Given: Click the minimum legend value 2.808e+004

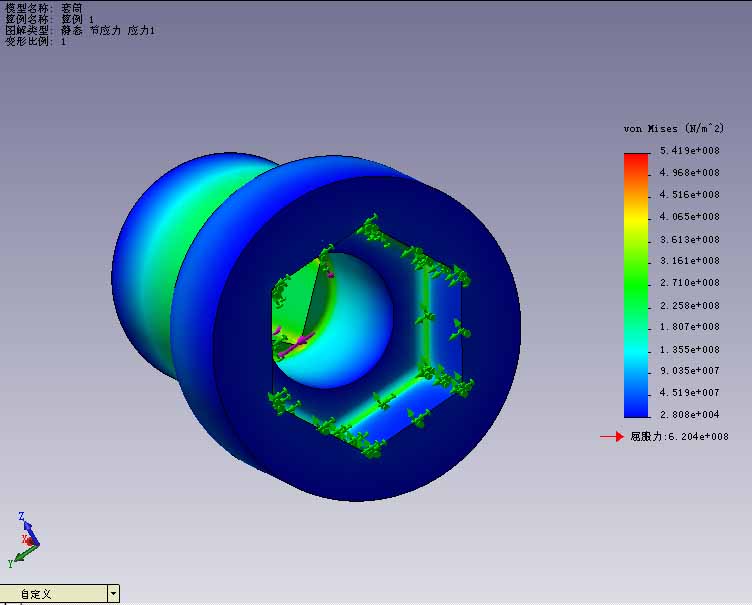Looking at the screenshot, I should click(x=690, y=415).
